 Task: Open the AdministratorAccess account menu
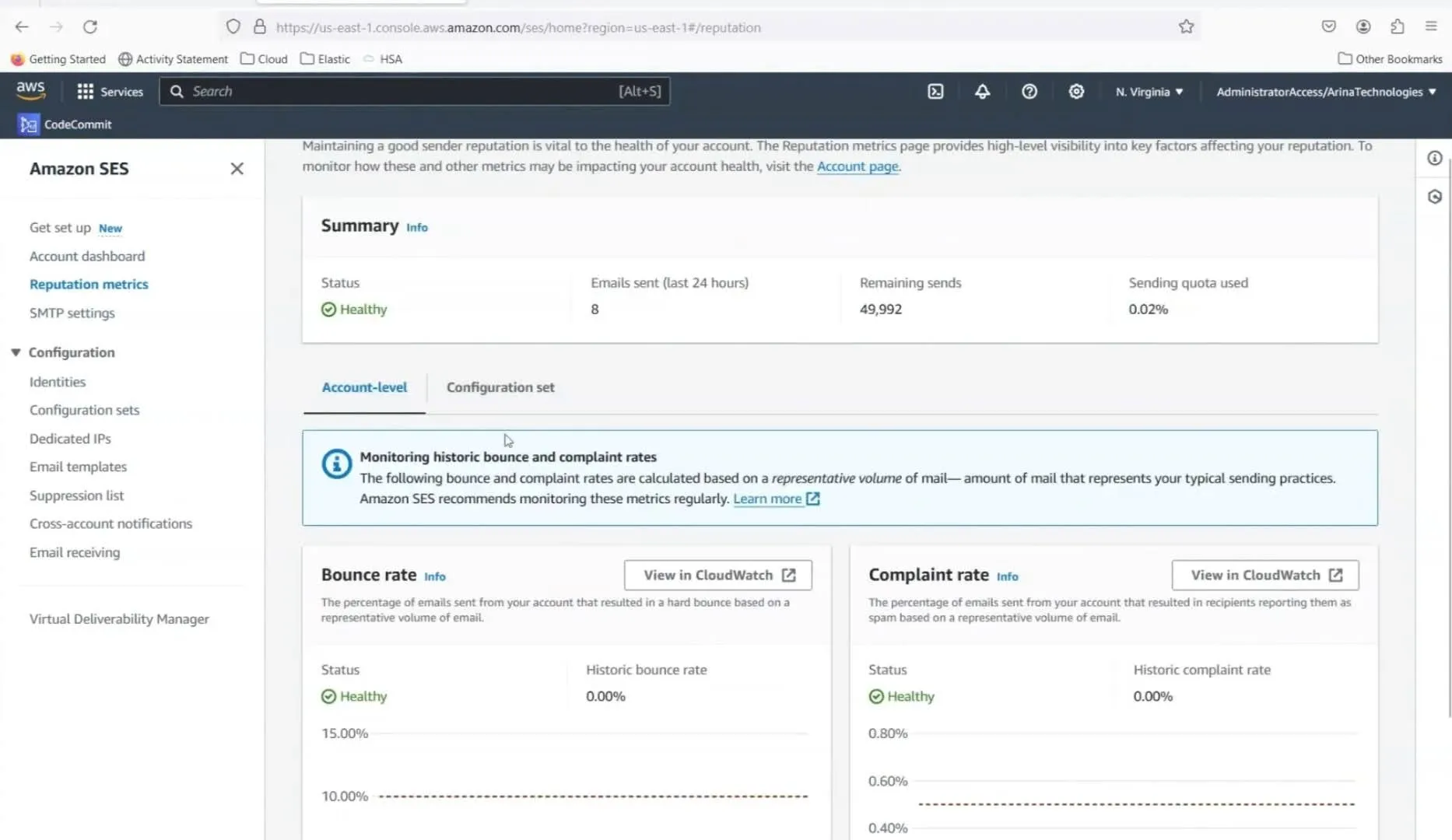(1325, 92)
